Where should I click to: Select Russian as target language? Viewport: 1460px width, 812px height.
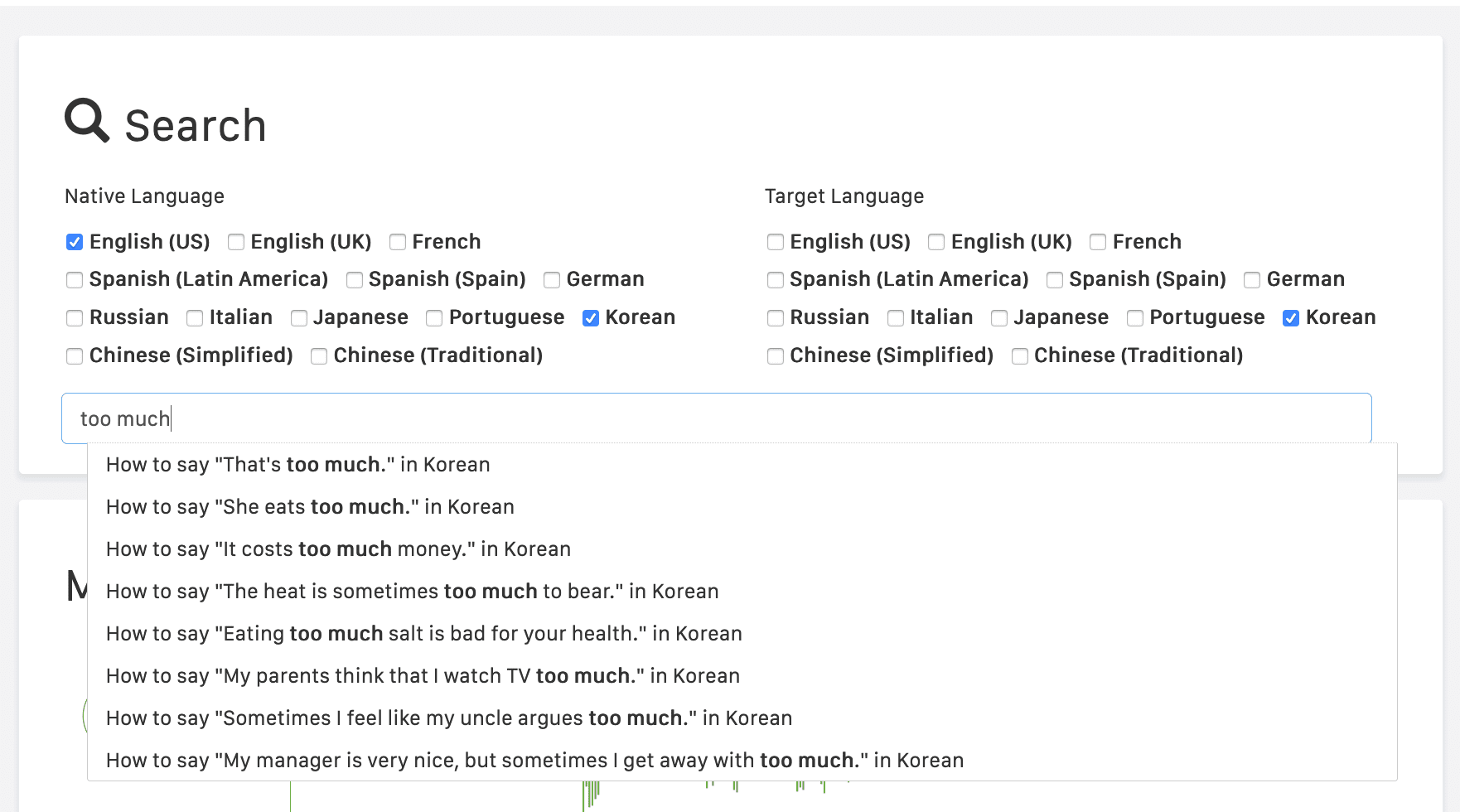776,318
